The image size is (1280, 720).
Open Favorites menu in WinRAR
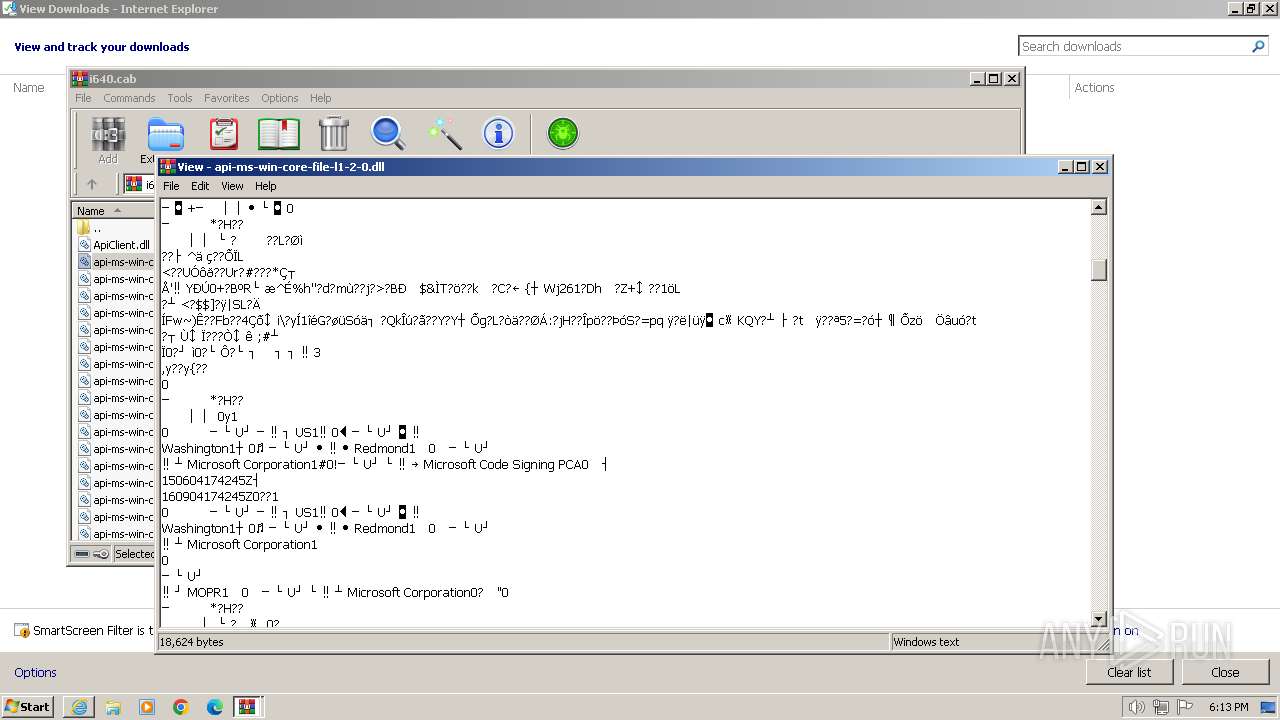click(227, 98)
